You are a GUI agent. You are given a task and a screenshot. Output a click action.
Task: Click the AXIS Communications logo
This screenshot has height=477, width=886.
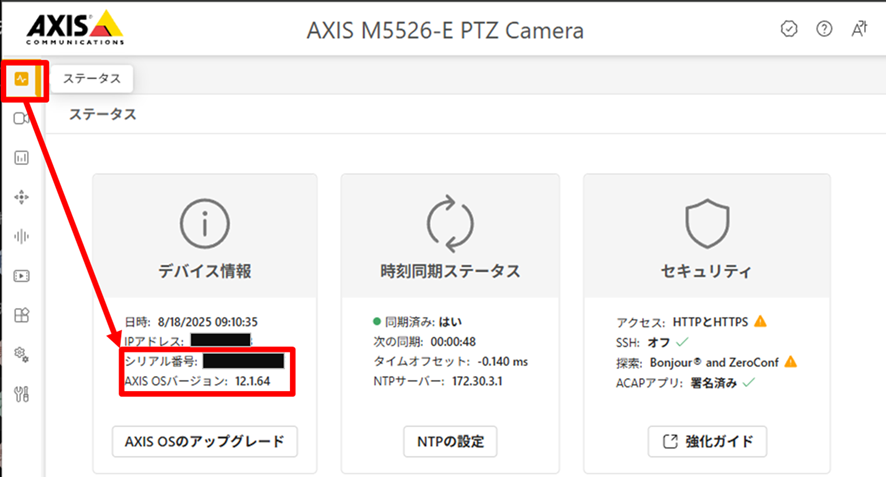tap(74, 29)
